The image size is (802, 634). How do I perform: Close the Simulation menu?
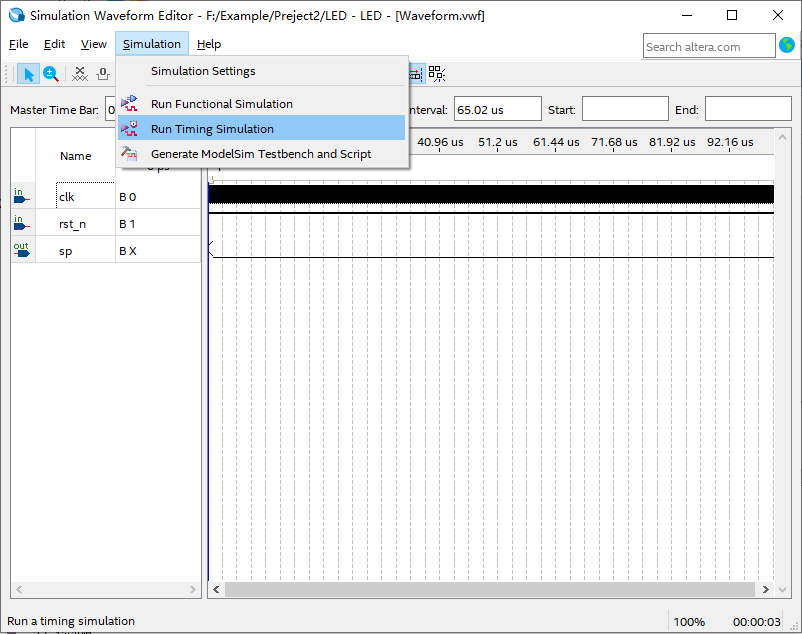(x=152, y=44)
